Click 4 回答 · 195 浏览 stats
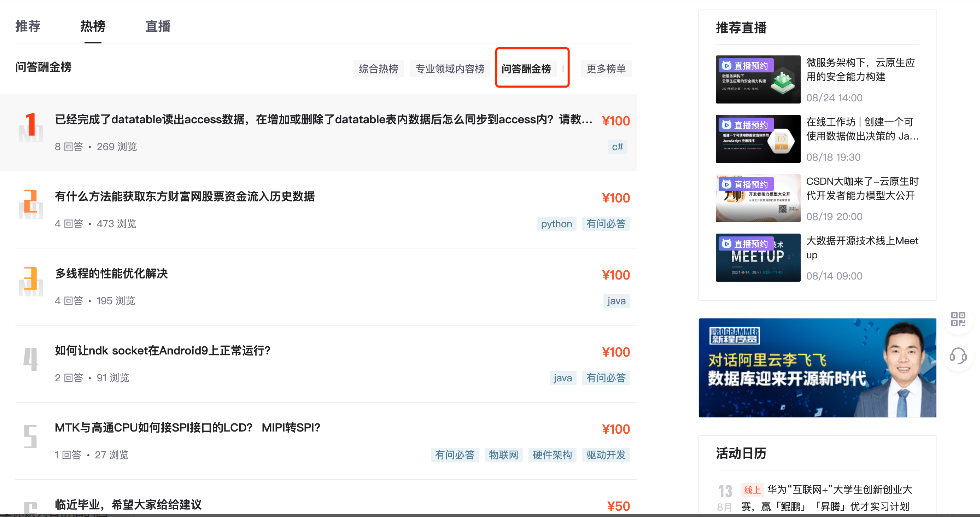The image size is (980, 517). [x=95, y=300]
